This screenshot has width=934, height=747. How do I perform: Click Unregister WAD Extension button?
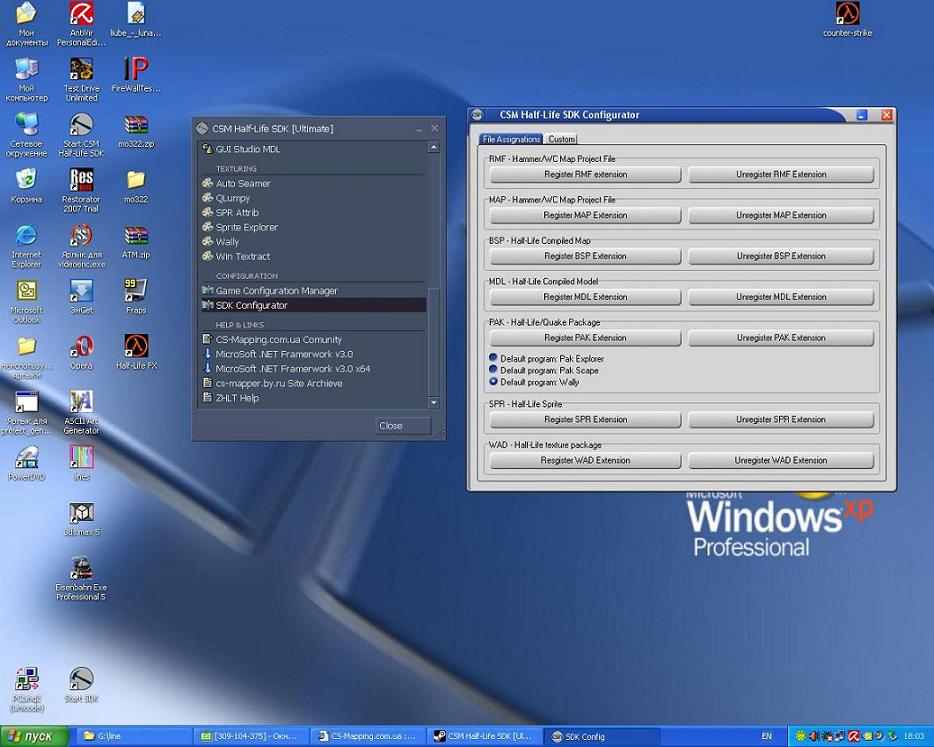781,460
